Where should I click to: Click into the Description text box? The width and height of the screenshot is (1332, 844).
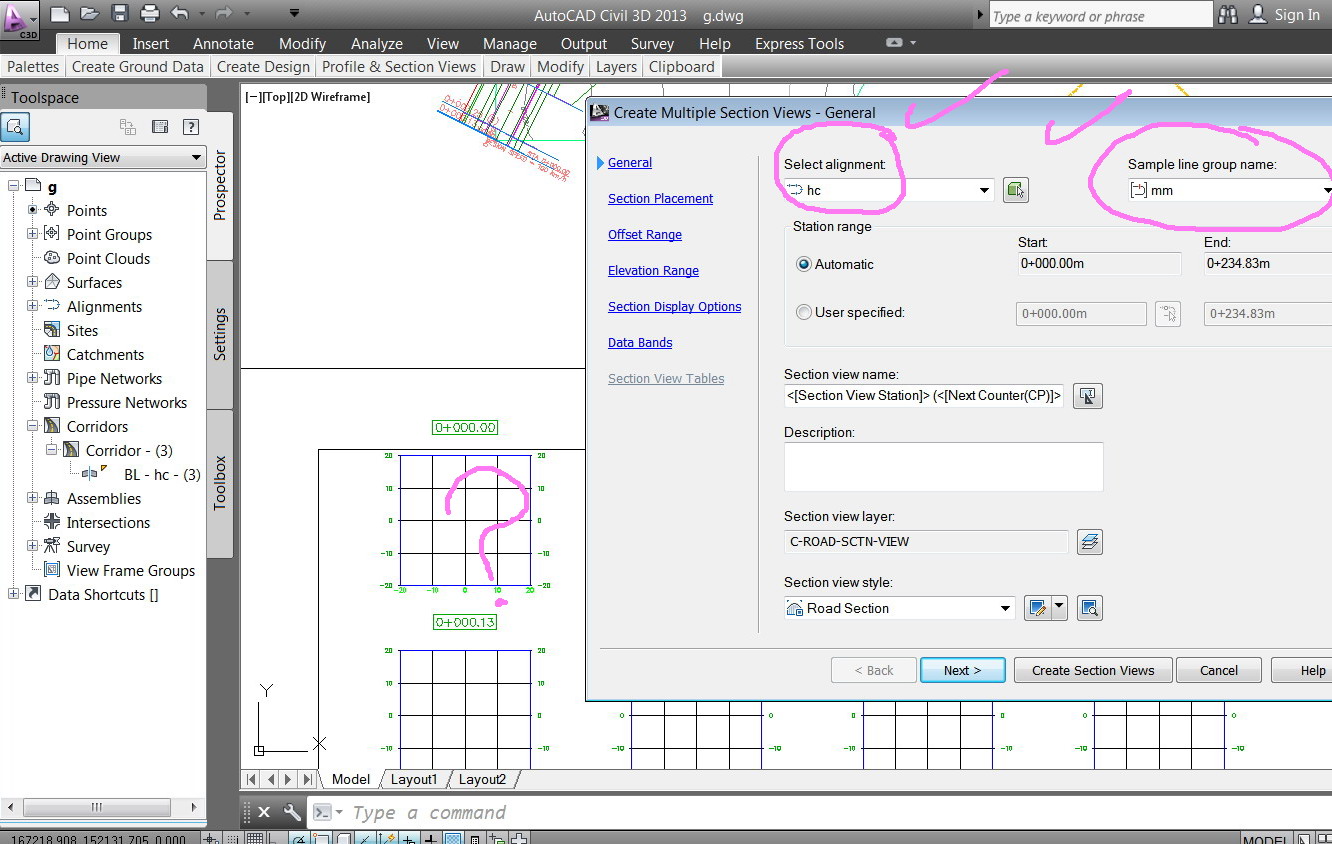click(943, 467)
